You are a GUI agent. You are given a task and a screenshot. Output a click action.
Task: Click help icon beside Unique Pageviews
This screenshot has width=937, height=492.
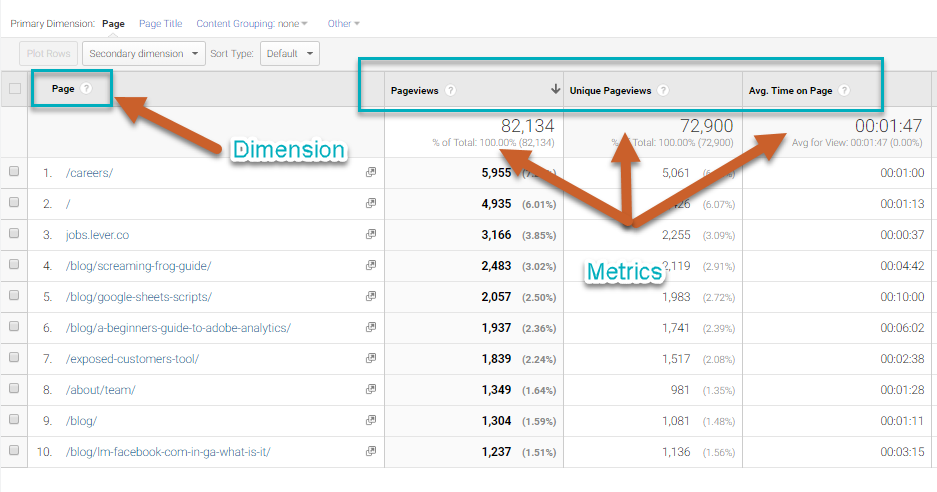[x=663, y=91]
